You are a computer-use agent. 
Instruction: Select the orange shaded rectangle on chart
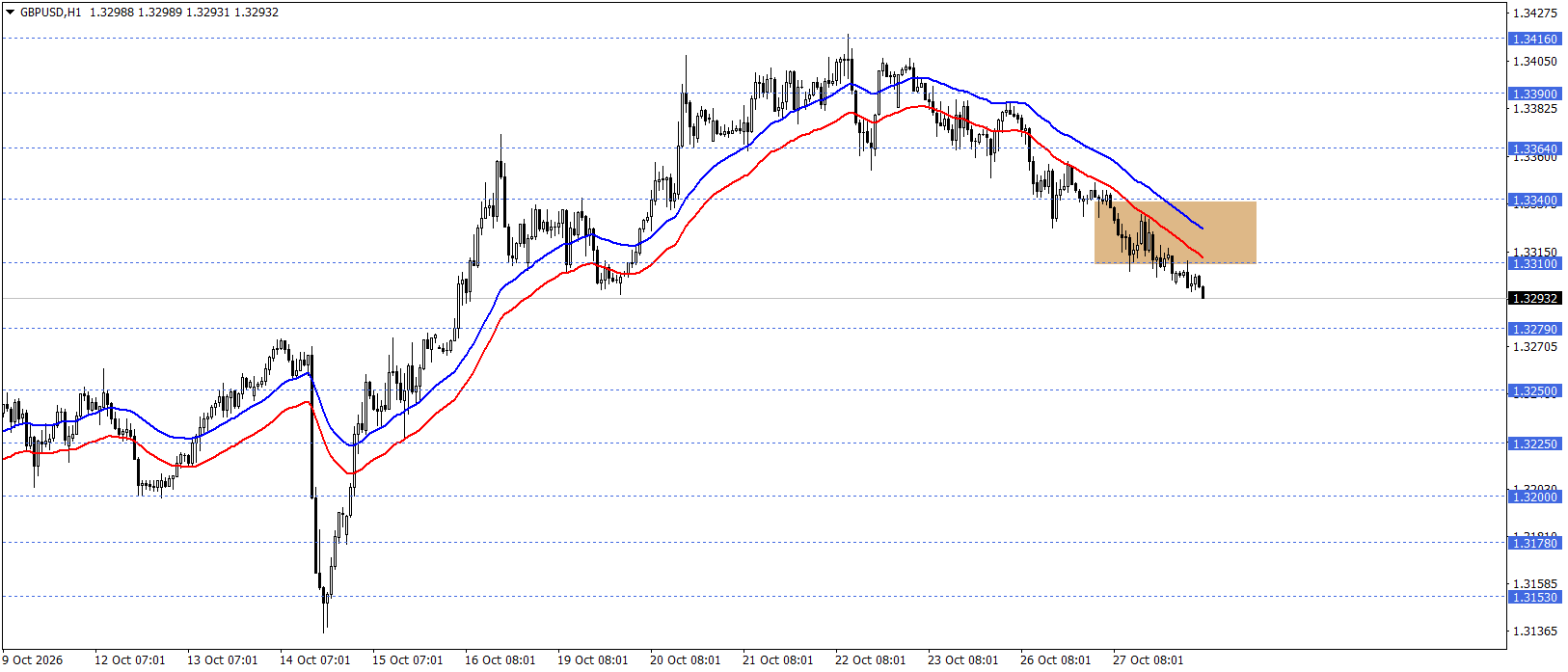tap(1176, 232)
